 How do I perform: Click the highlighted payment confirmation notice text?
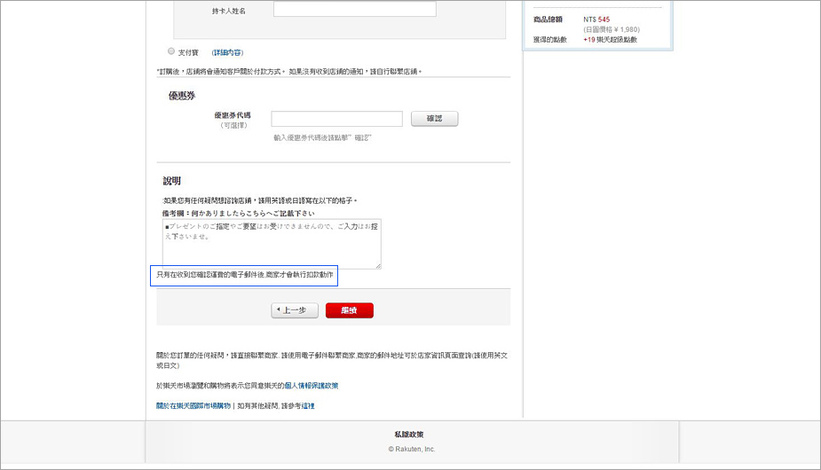(x=244, y=274)
